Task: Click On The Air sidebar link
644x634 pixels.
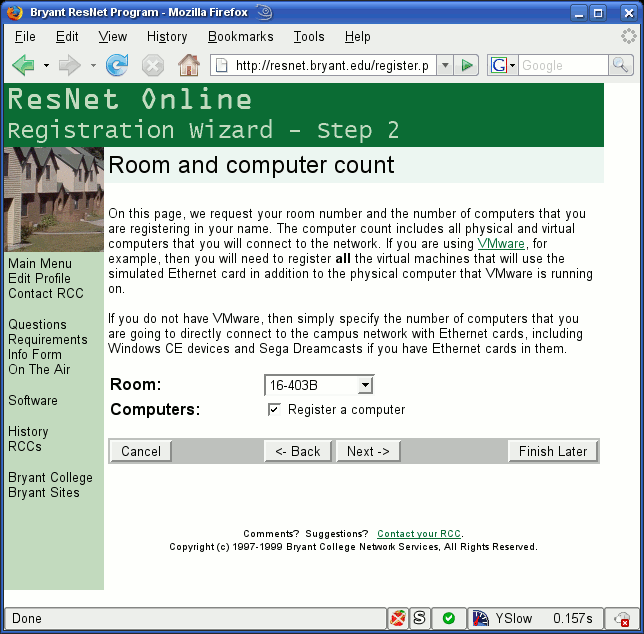Action: 39,369
